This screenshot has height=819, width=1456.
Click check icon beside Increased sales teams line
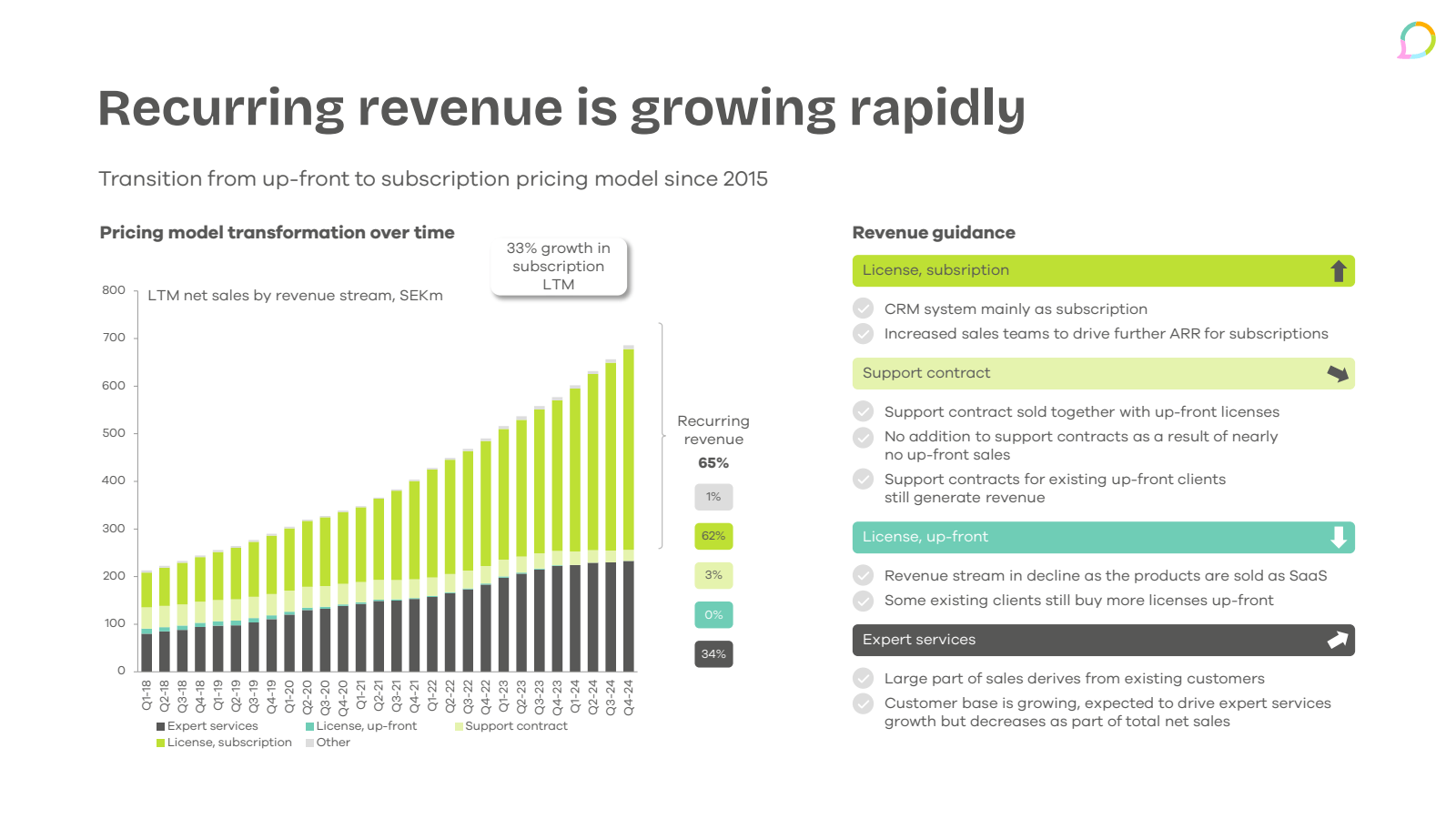pyautogui.click(x=864, y=334)
